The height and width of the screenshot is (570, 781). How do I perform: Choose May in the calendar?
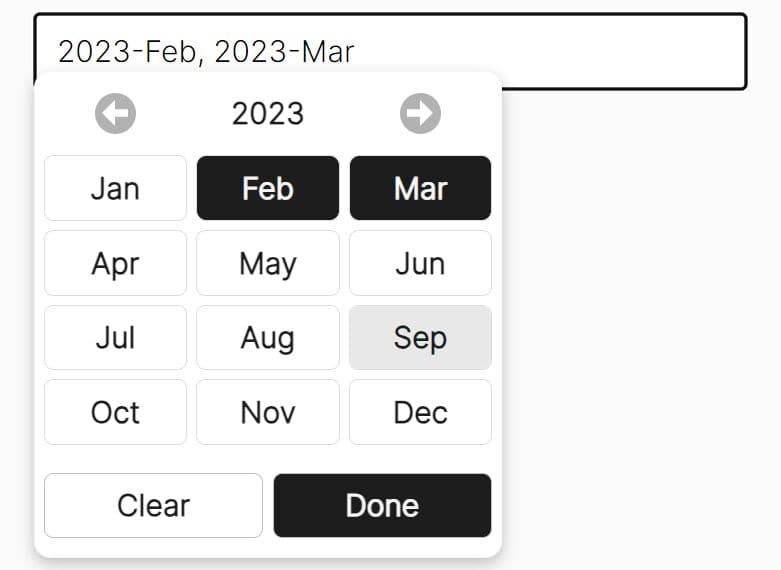tap(268, 263)
